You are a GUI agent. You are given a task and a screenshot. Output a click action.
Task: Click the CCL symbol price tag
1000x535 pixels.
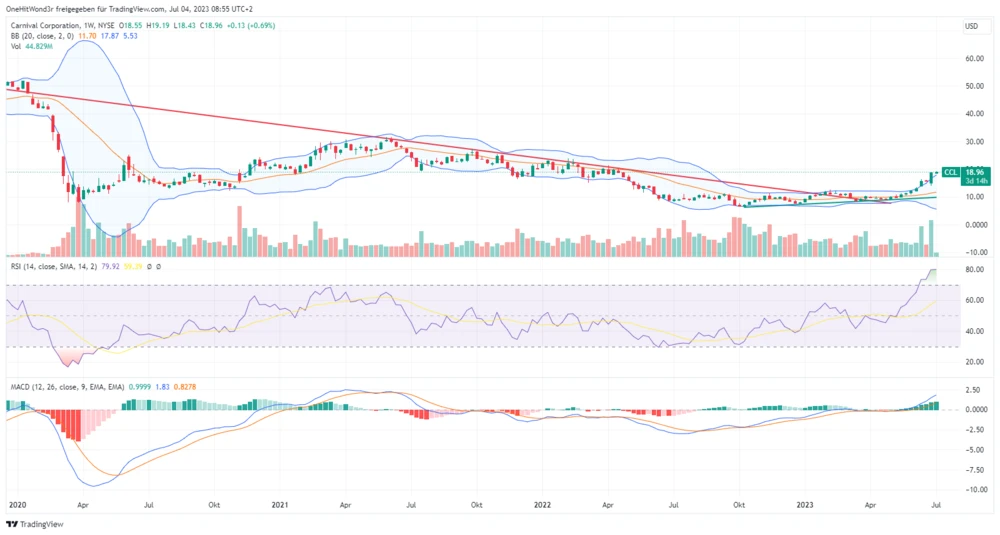(951, 172)
